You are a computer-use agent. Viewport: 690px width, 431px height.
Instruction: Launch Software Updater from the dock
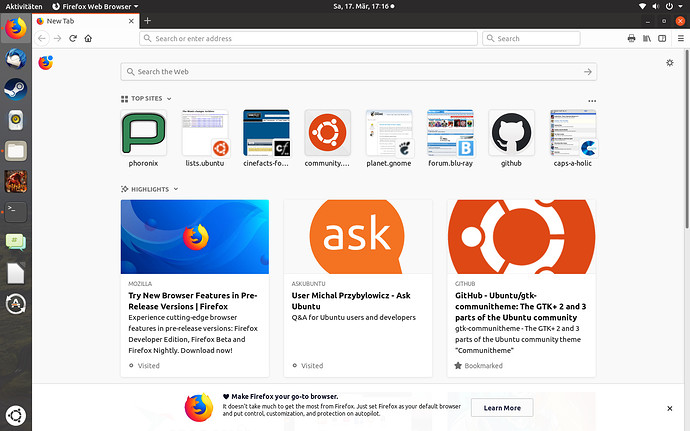(x=16, y=304)
